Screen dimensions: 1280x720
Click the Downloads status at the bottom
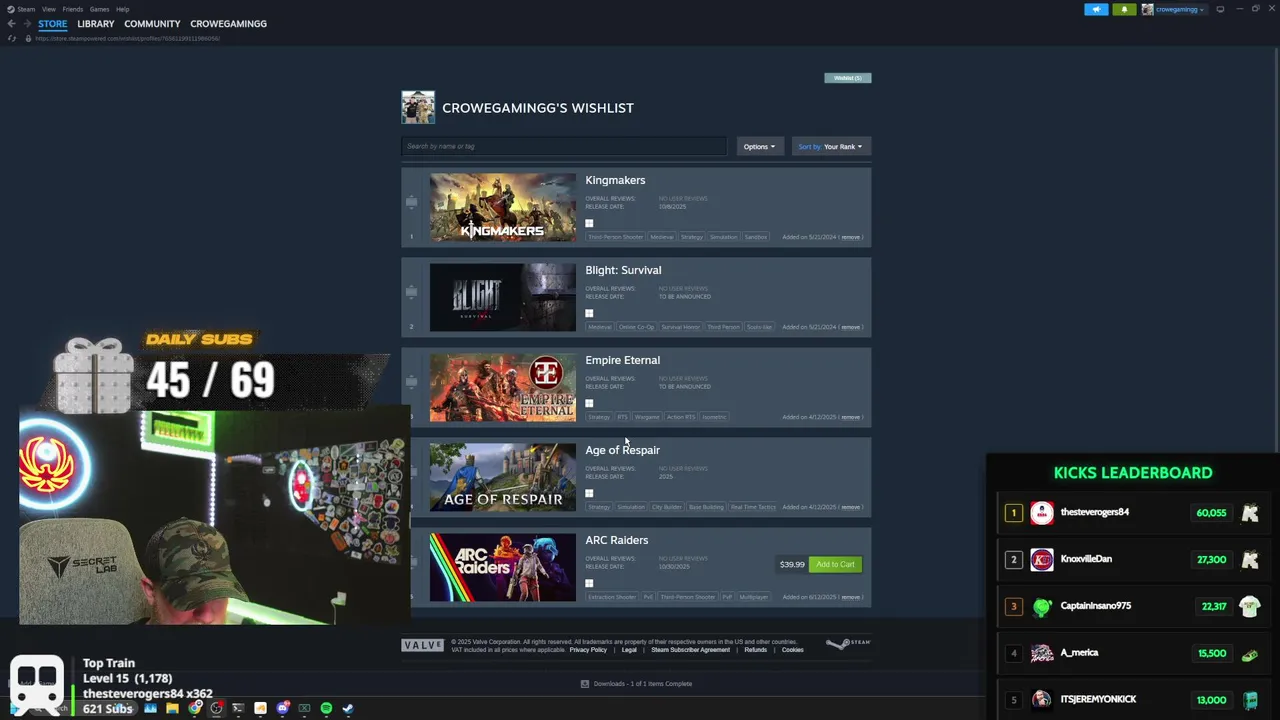(x=636, y=684)
